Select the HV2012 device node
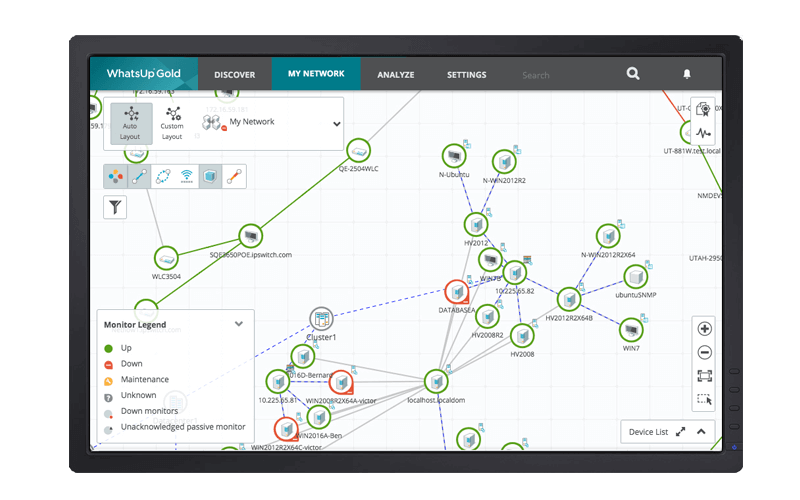Image resolution: width=800 pixels, height=500 pixels. coord(476,224)
